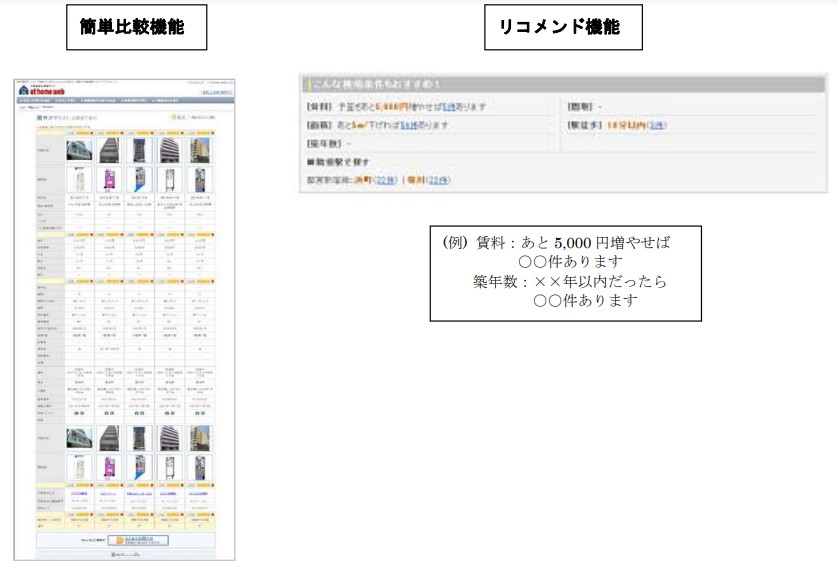Open the beige high-rise building photo in lower photo row
Viewport: 838px width, 568px height.
200,438
